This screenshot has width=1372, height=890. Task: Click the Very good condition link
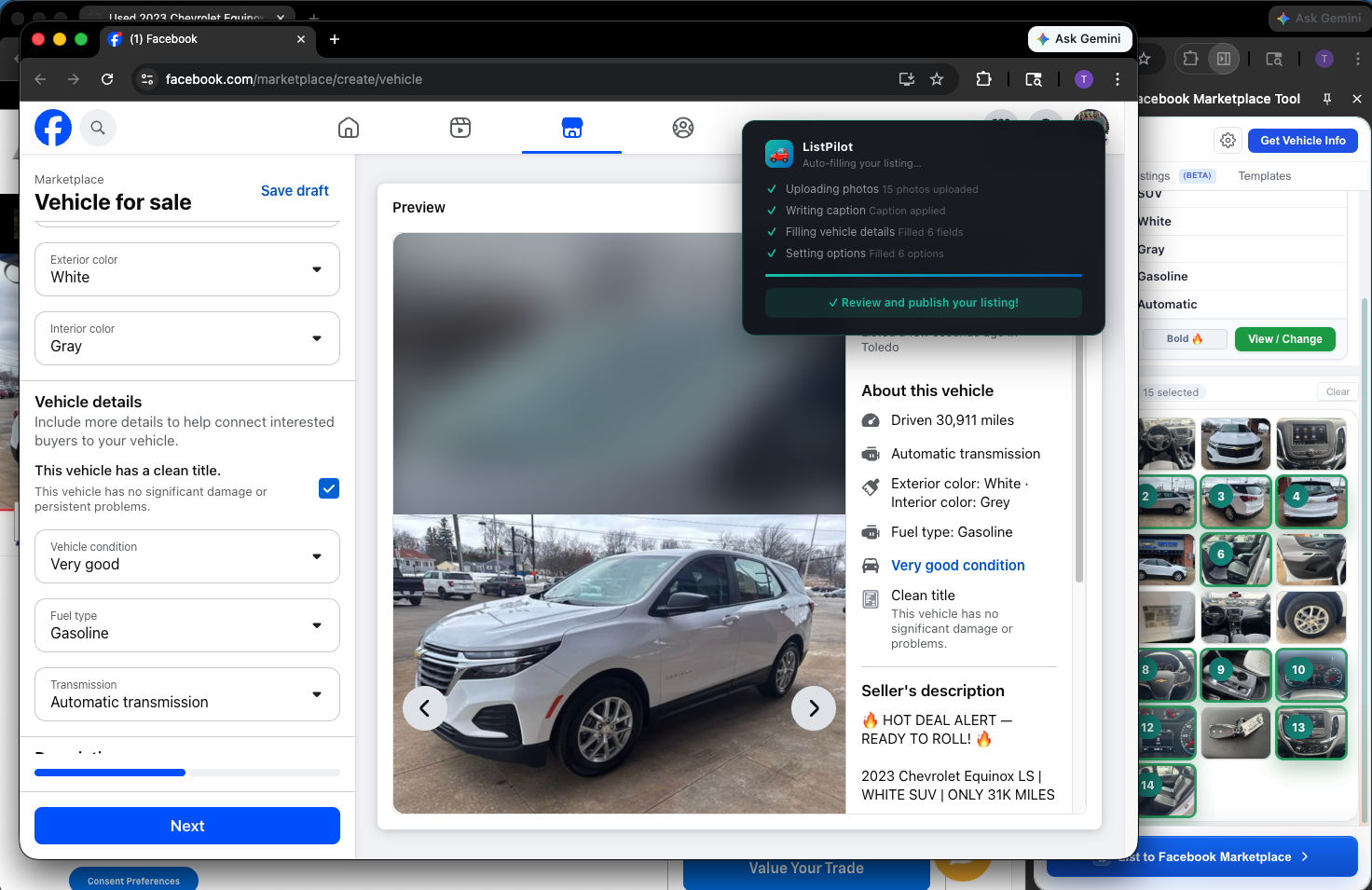(957, 566)
